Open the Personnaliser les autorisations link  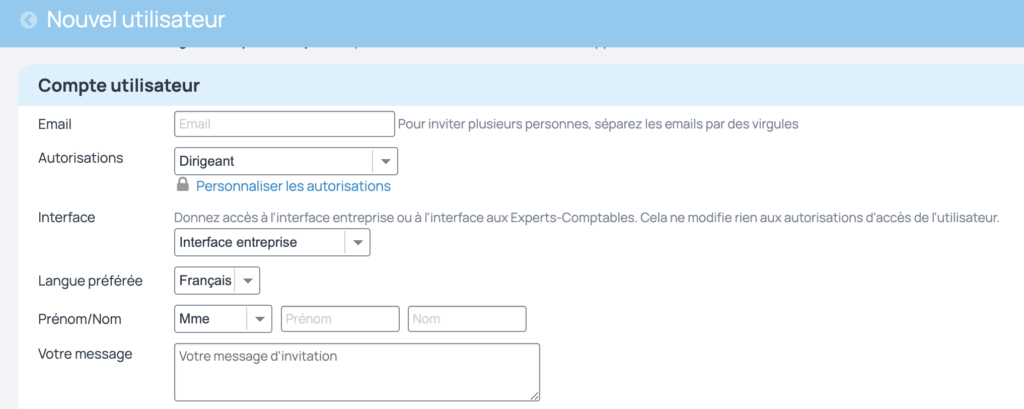[293, 186]
